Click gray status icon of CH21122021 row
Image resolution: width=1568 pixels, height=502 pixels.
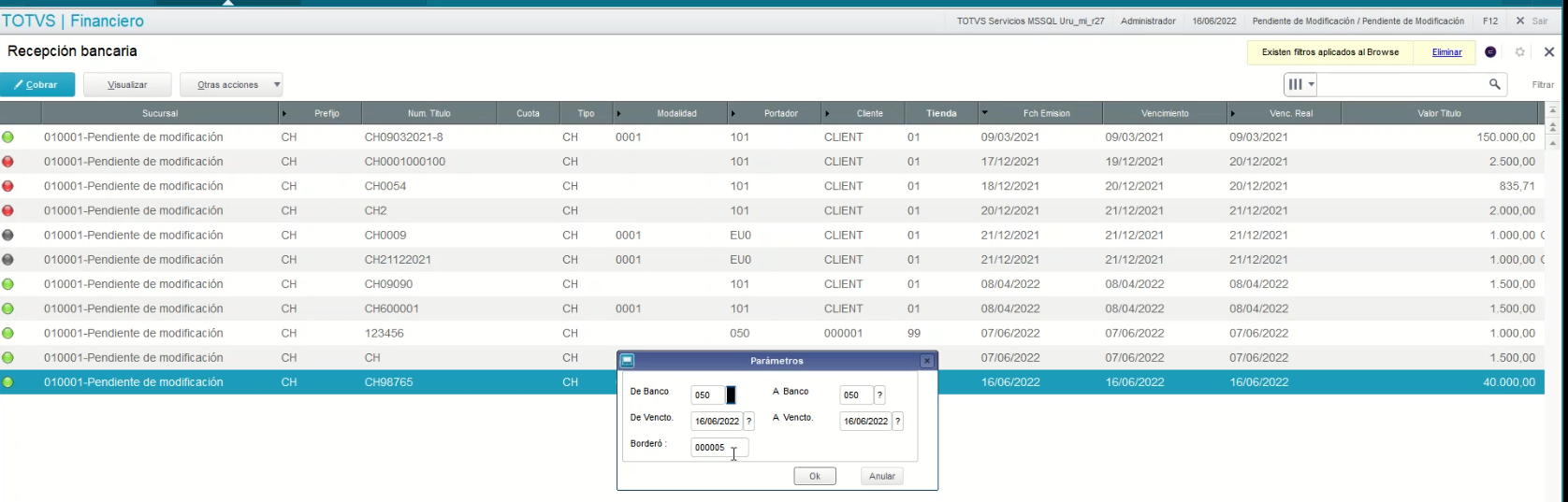click(x=8, y=260)
